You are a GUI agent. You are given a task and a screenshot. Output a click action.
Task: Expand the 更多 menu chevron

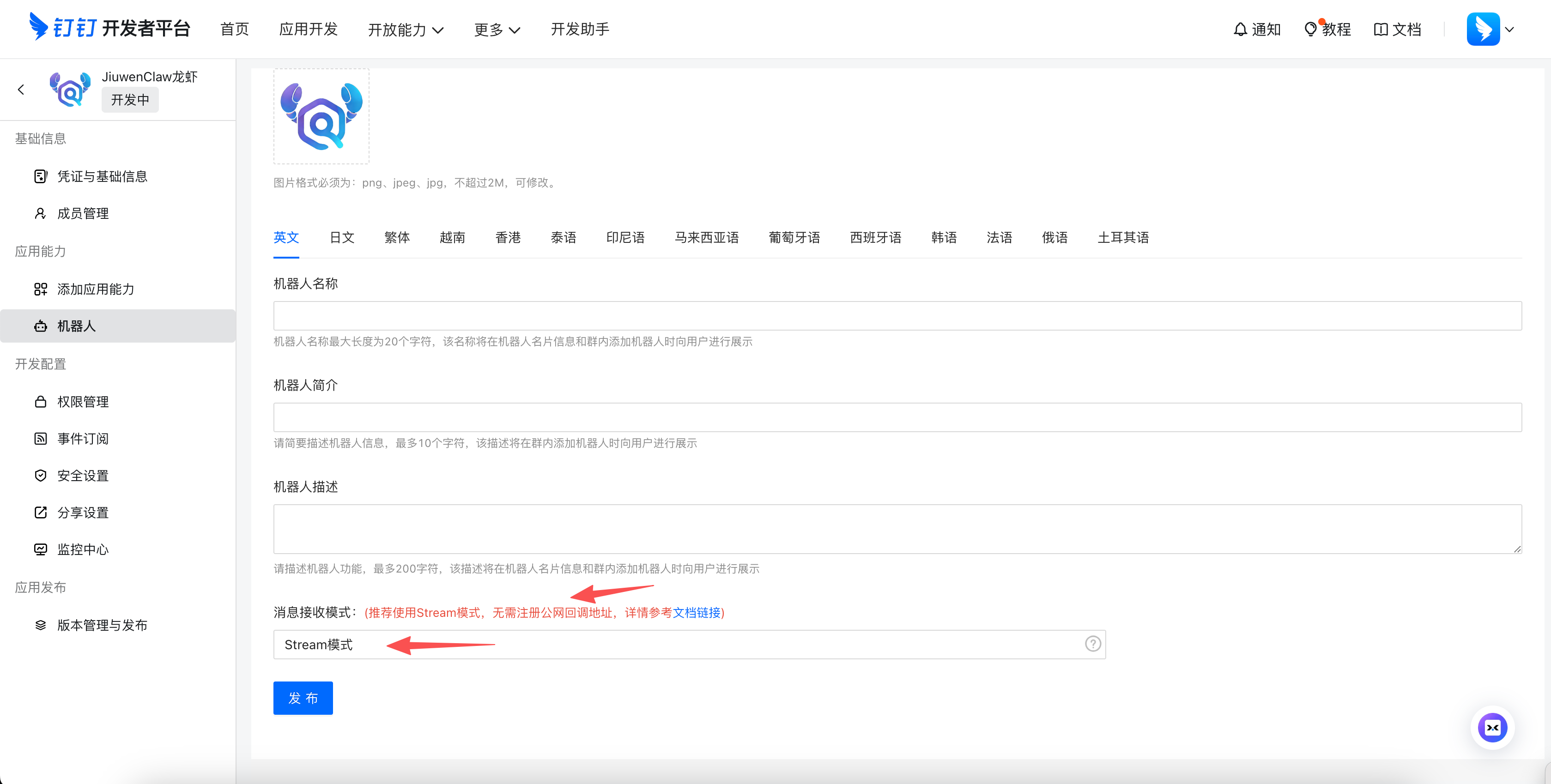[x=515, y=30]
